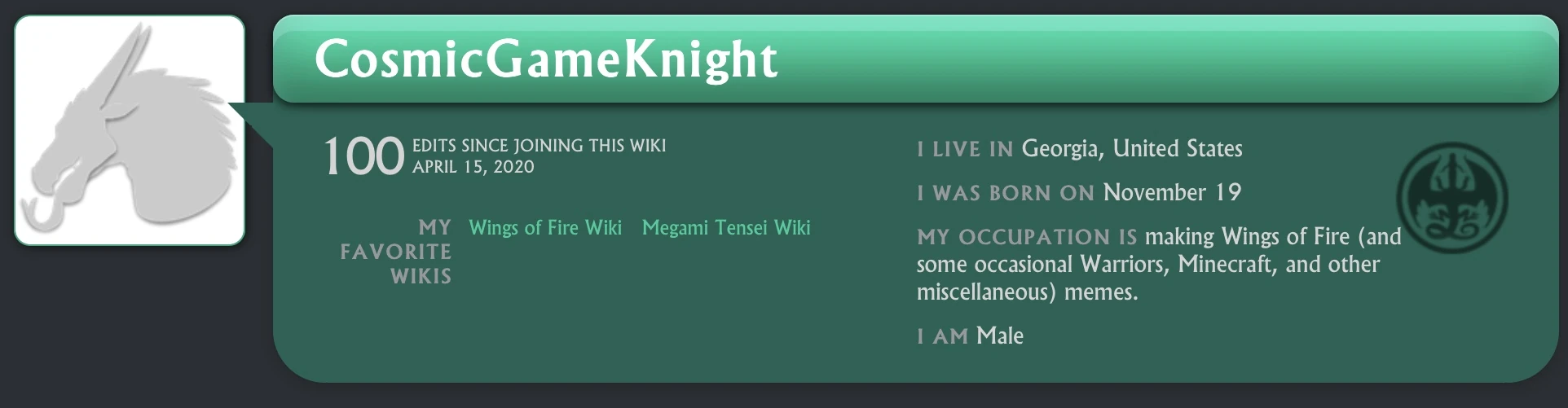Click the gray dragon avatar picture
The width and height of the screenshot is (1568, 408).
point(130,130)
